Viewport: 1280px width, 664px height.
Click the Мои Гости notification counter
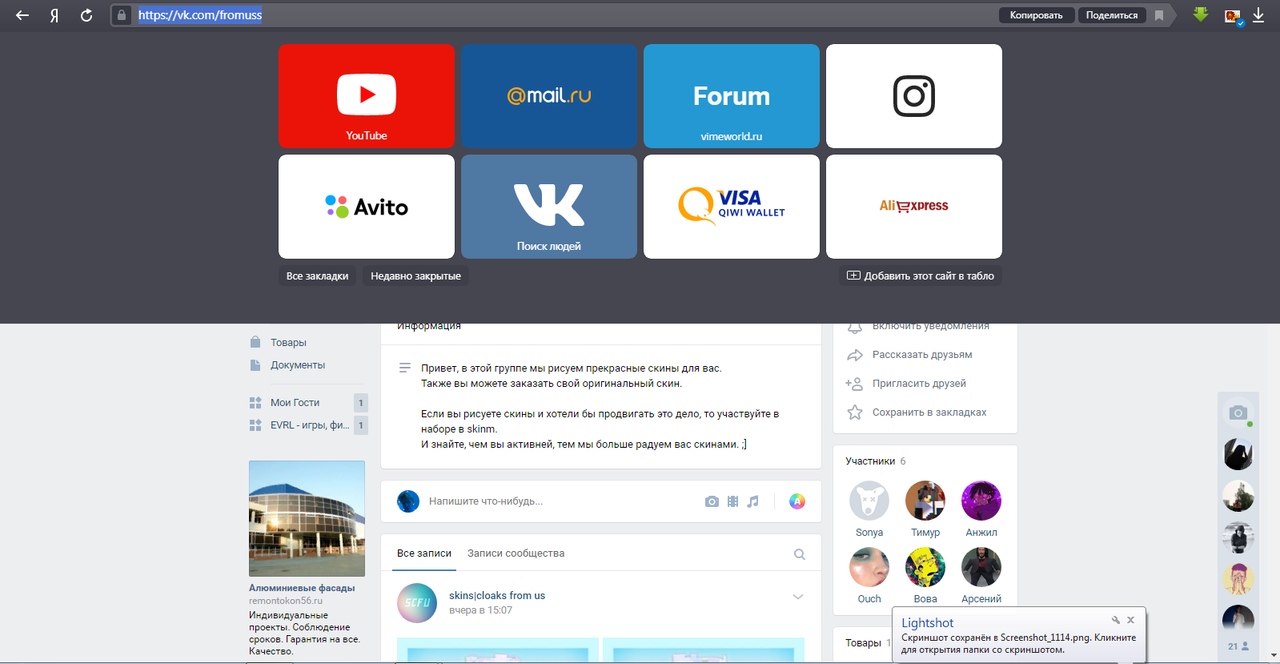[361, 403]
